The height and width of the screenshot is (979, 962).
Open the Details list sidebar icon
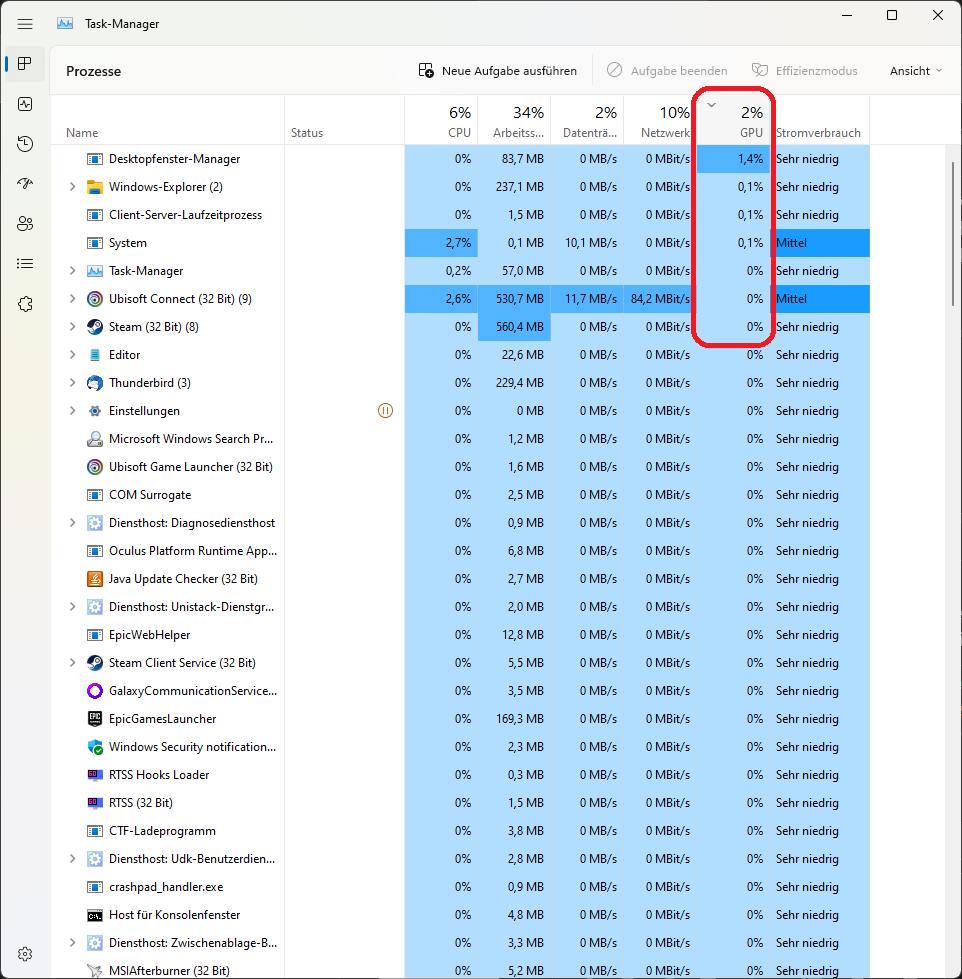point(25,263)
